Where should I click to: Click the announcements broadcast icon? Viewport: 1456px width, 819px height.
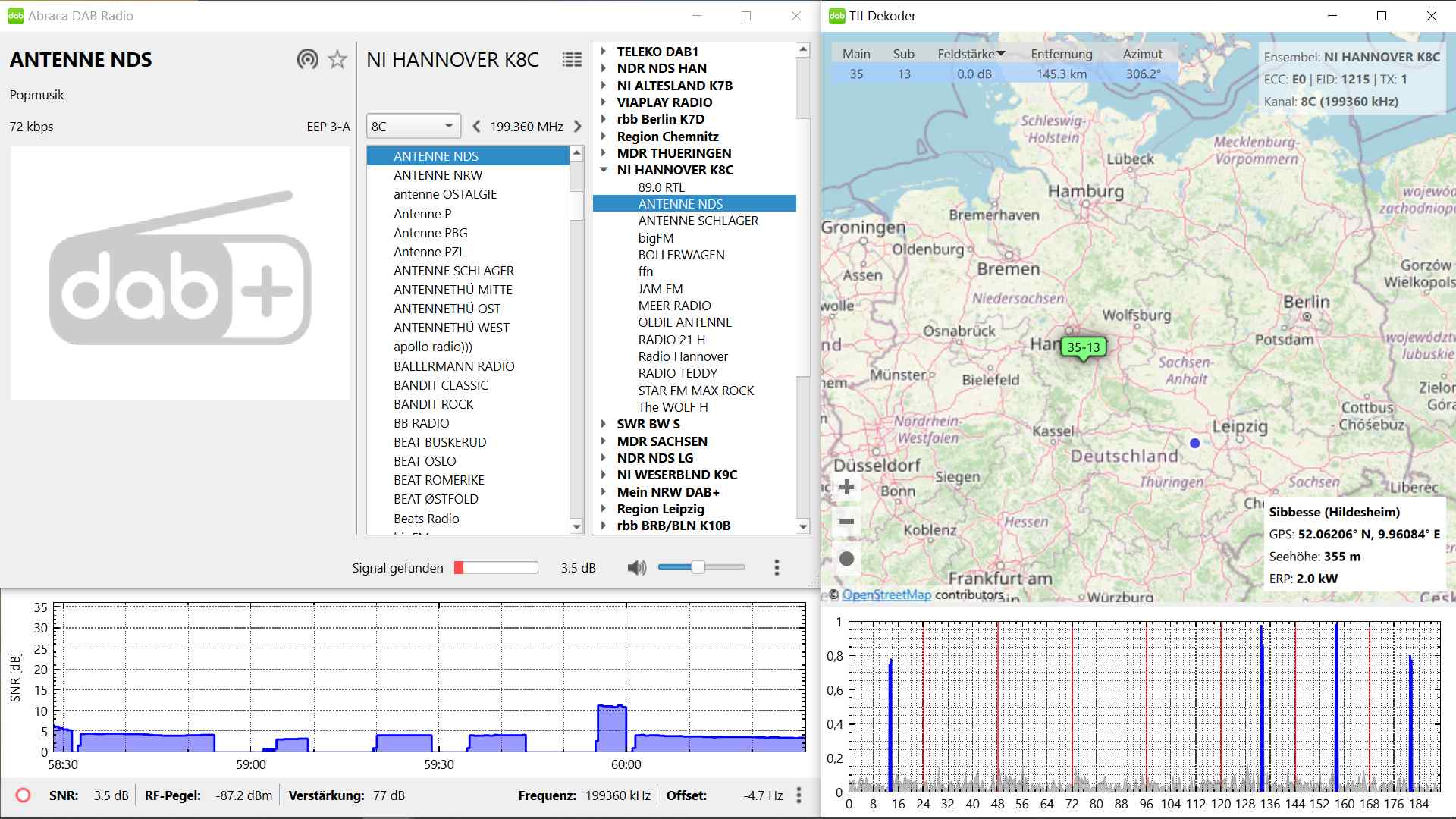click(307, 59)
